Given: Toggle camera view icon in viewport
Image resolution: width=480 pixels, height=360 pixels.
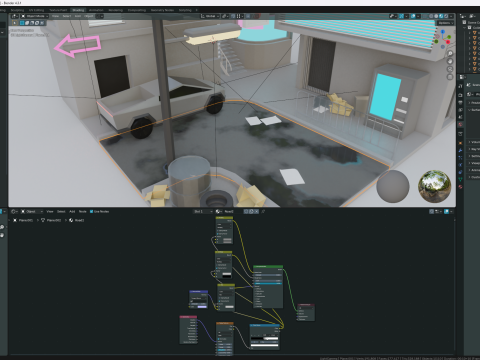Looking at the screenshot, I should pos(450,69).
